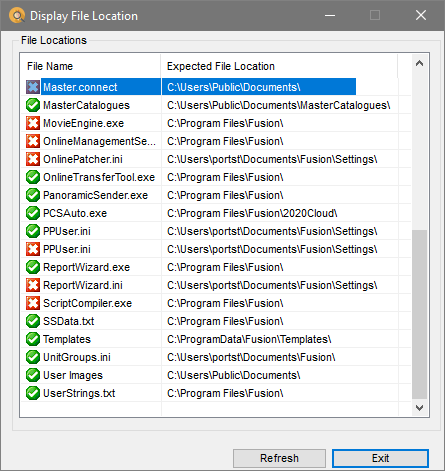Click the green check icon beside UserStrings.txt

(33, 393)
